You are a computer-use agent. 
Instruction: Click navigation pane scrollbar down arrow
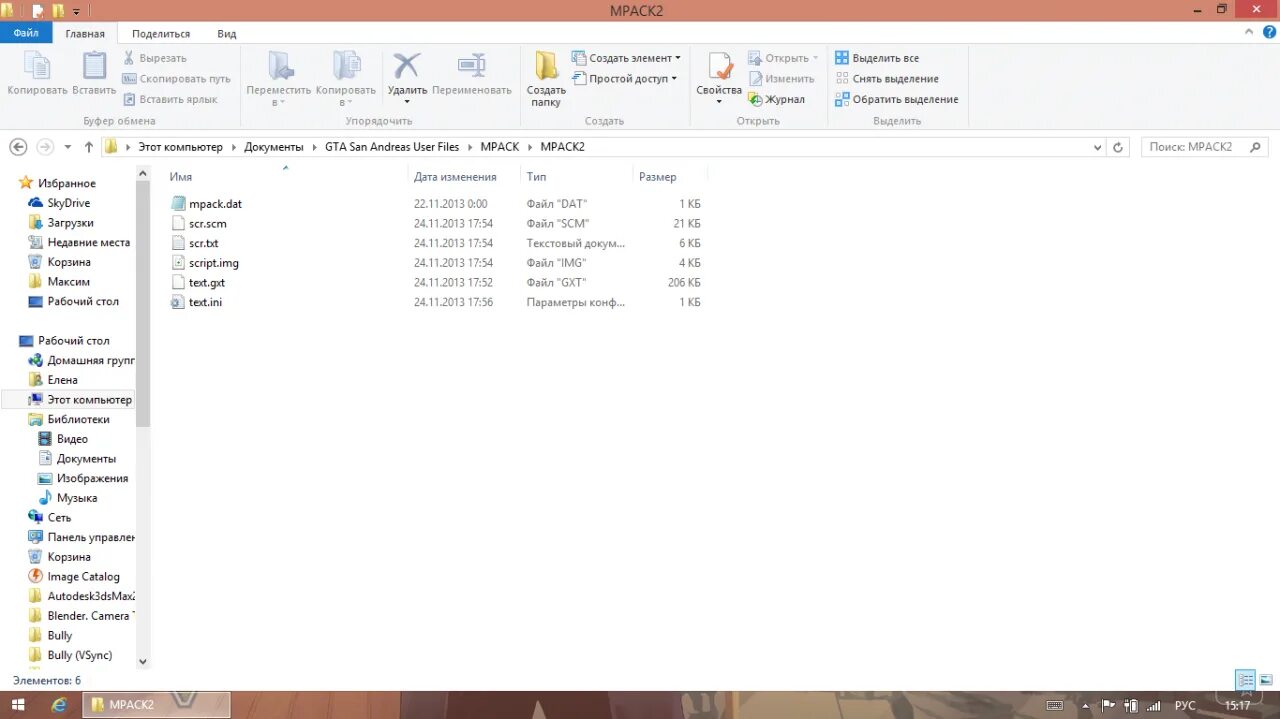142,661
